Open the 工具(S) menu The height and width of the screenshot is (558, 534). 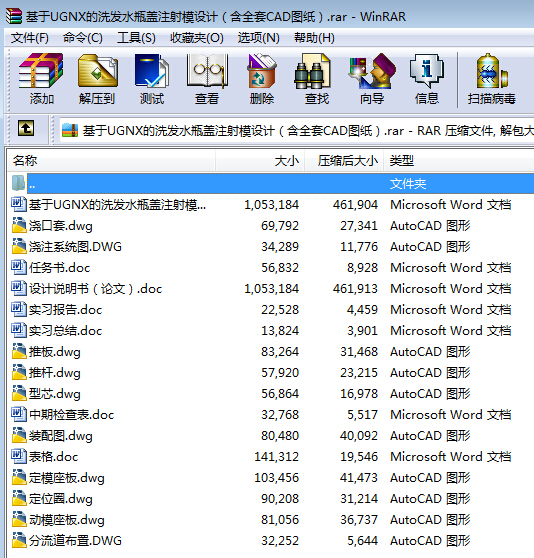coord(136,38)
